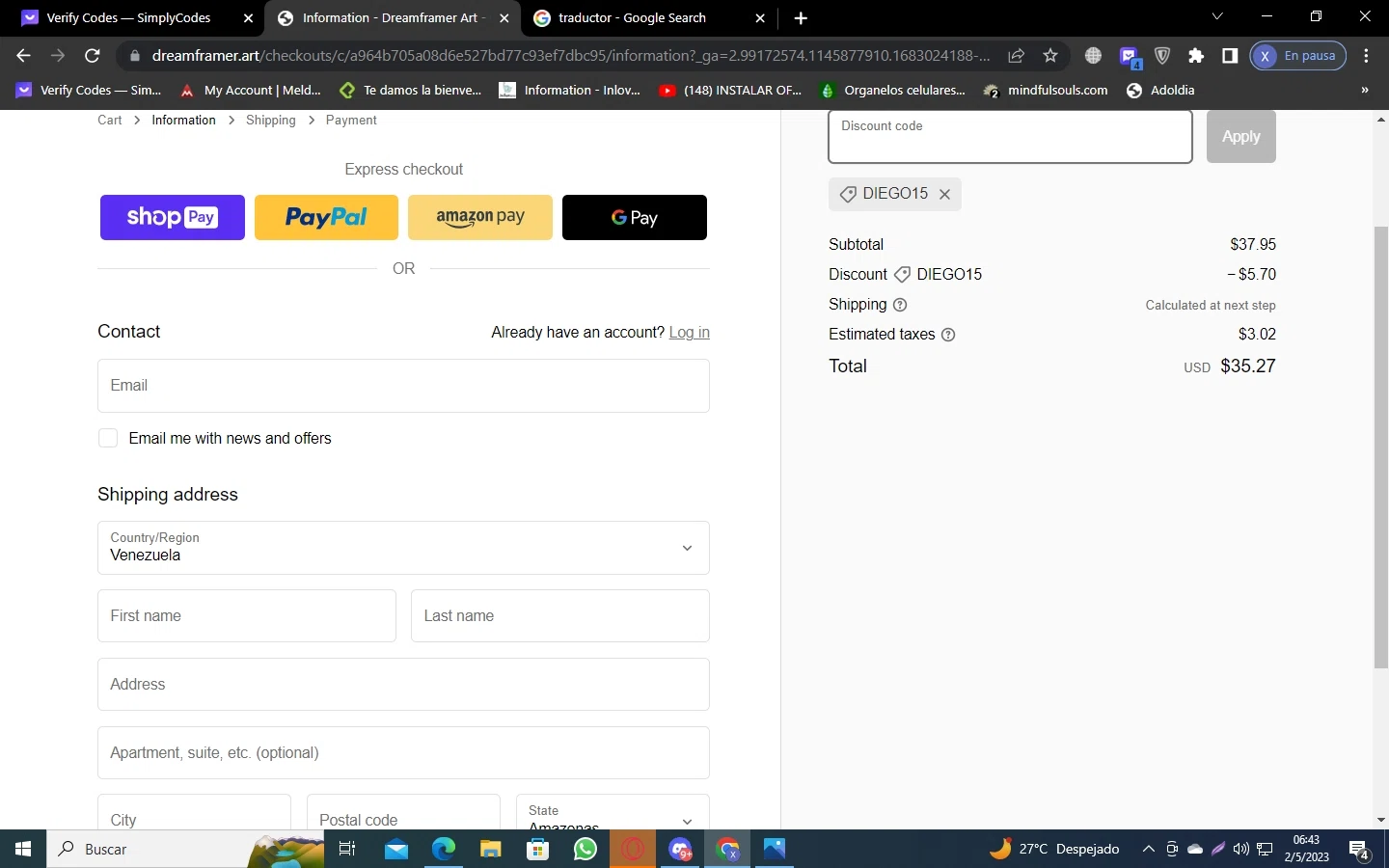This screenshot has height=868, width=1389.
Task: Click the City field
Action: (194, 812)
